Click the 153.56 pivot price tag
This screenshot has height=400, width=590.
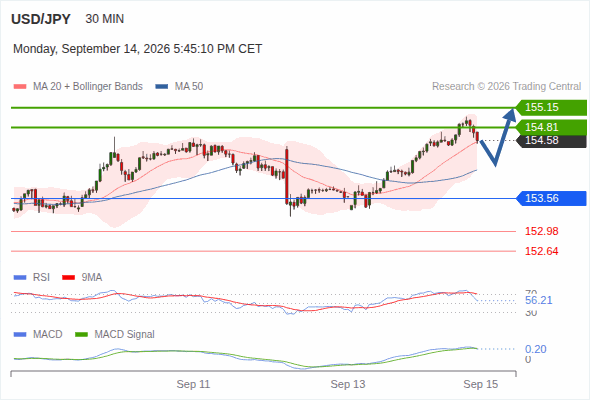(551, 198)
